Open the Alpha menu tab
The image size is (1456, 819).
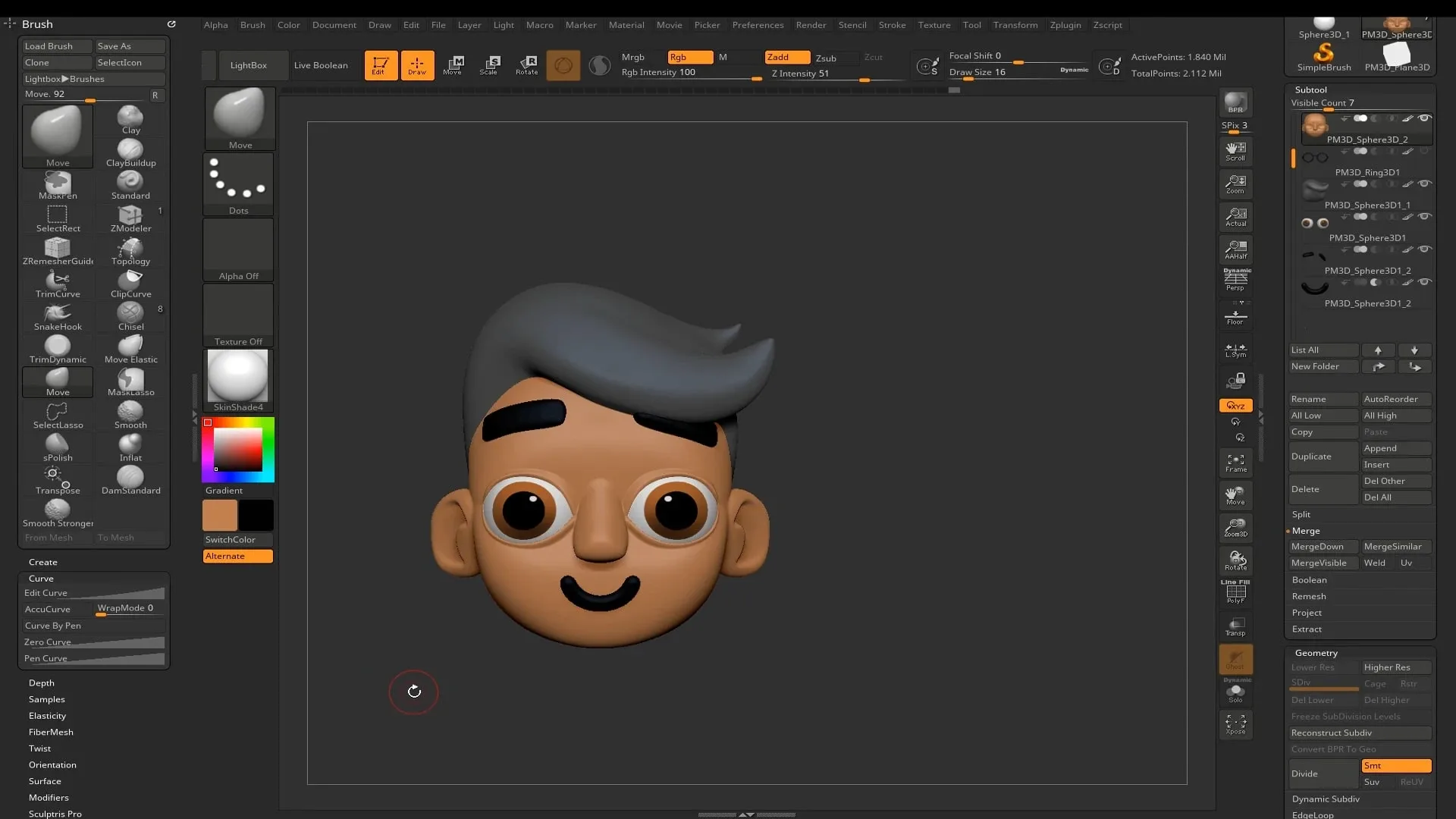click(213, 24)
